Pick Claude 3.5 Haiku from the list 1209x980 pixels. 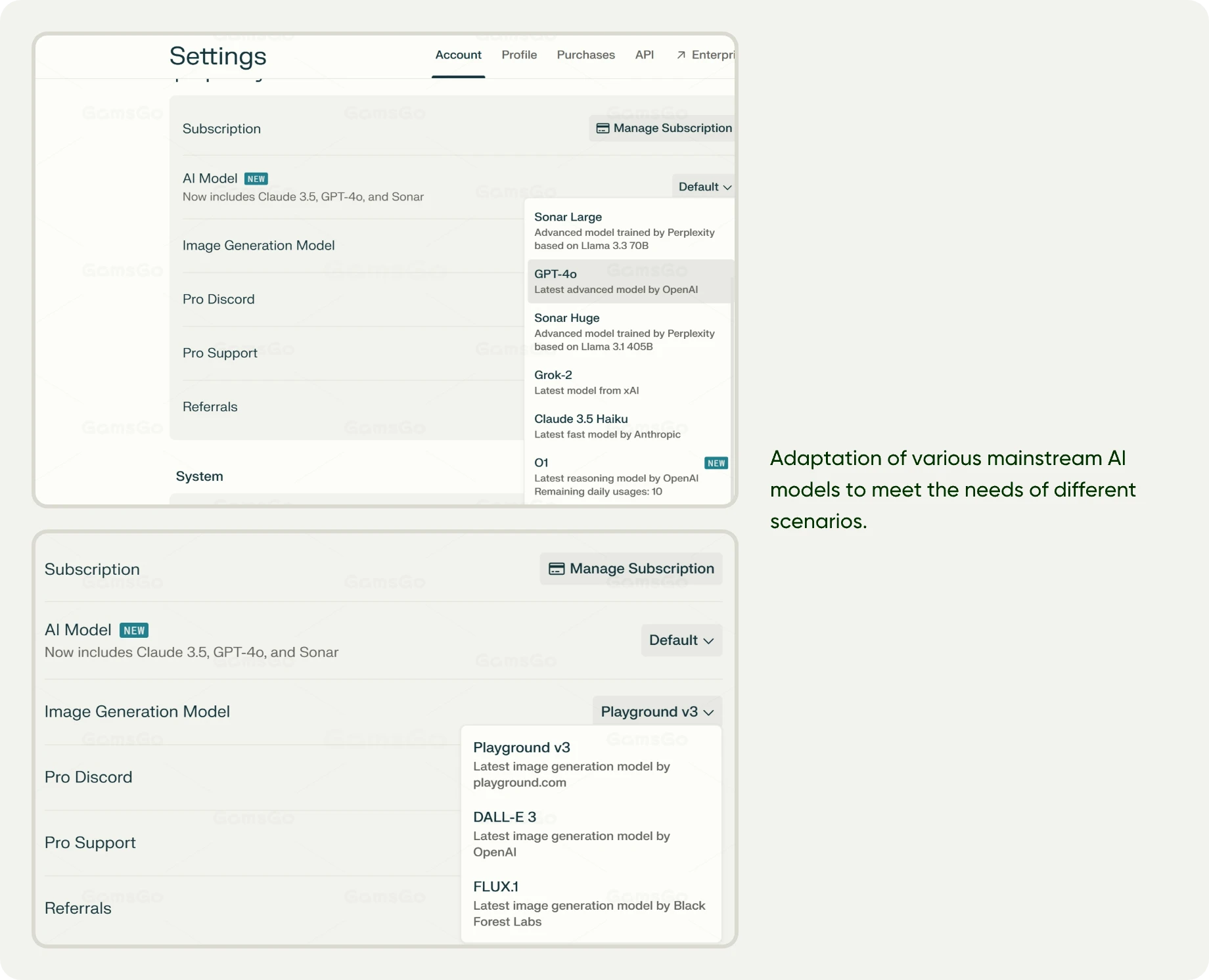(x=629, y=426)
